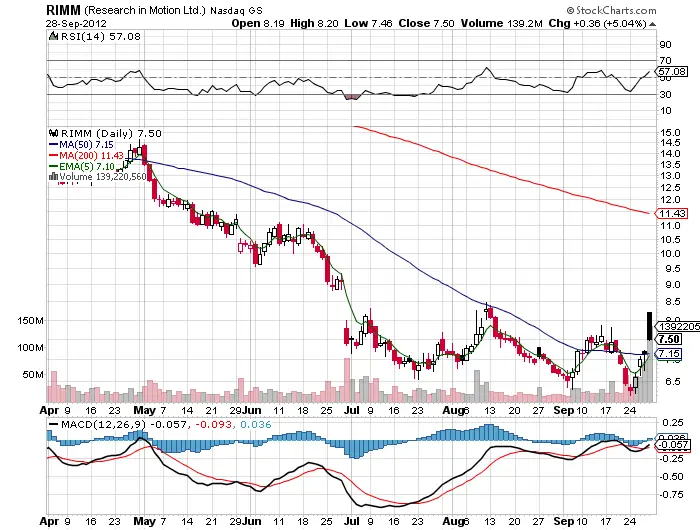The image size is (700, 530).
Task: Click the -0.50 MACD axis label
Action: pos(672,477)
